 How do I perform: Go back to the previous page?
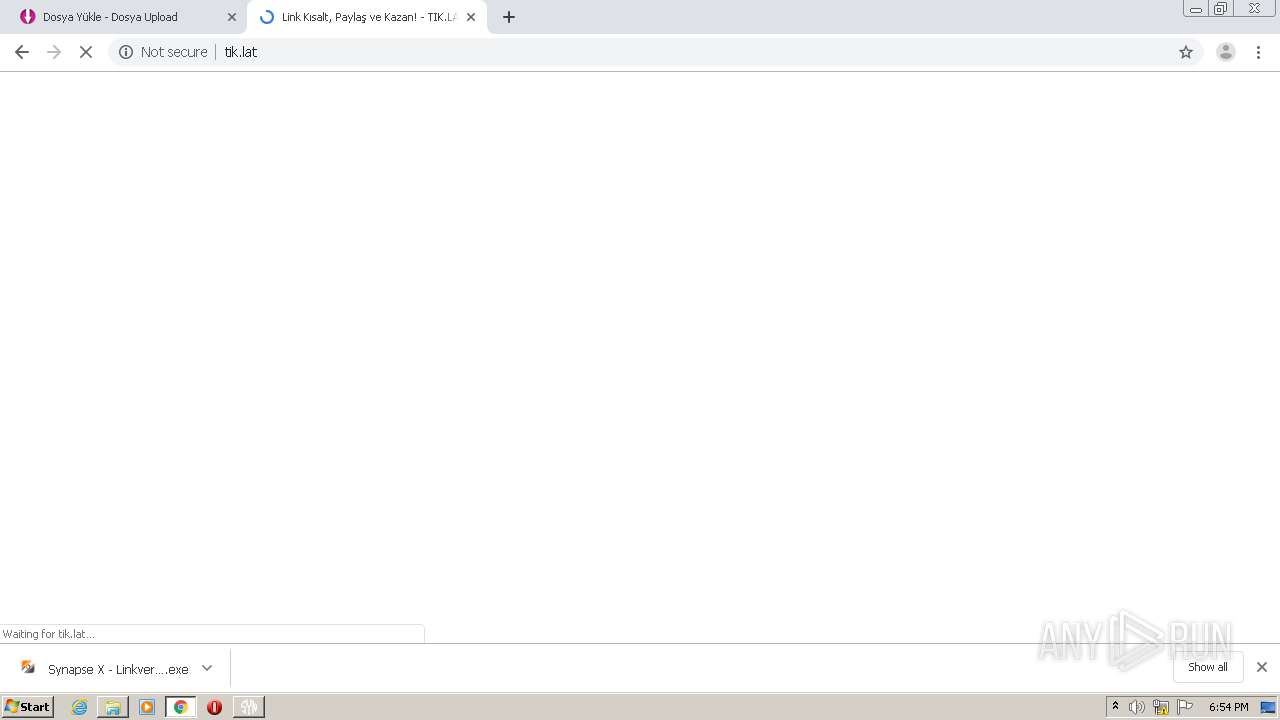click(x=22, y=52)
